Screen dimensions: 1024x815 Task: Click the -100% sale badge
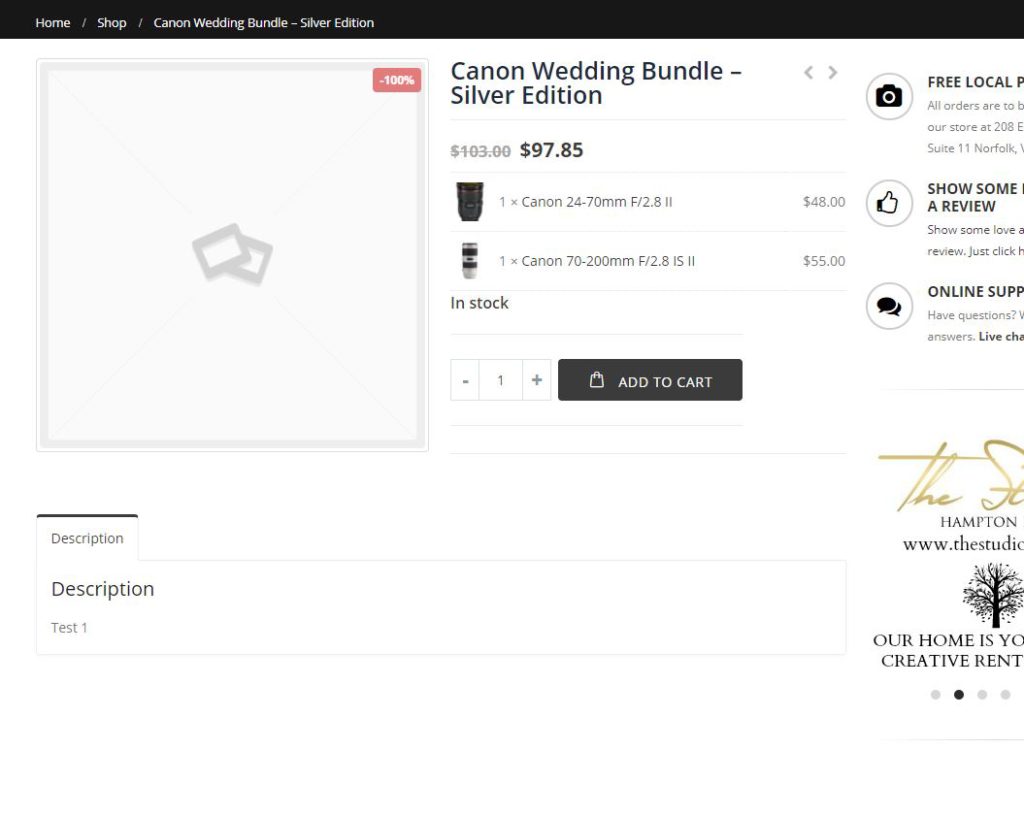[x=396, y=80]
